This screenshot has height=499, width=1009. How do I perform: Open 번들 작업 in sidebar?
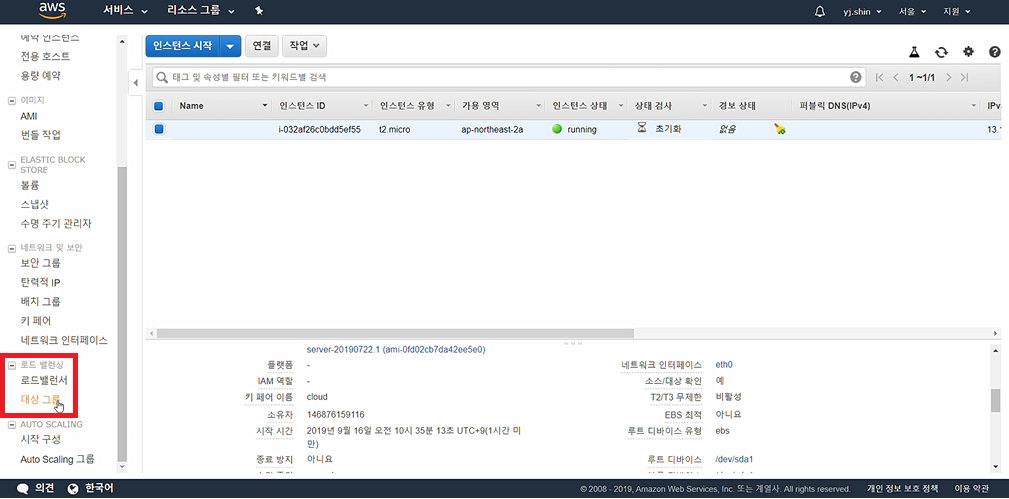pos(41,135)
